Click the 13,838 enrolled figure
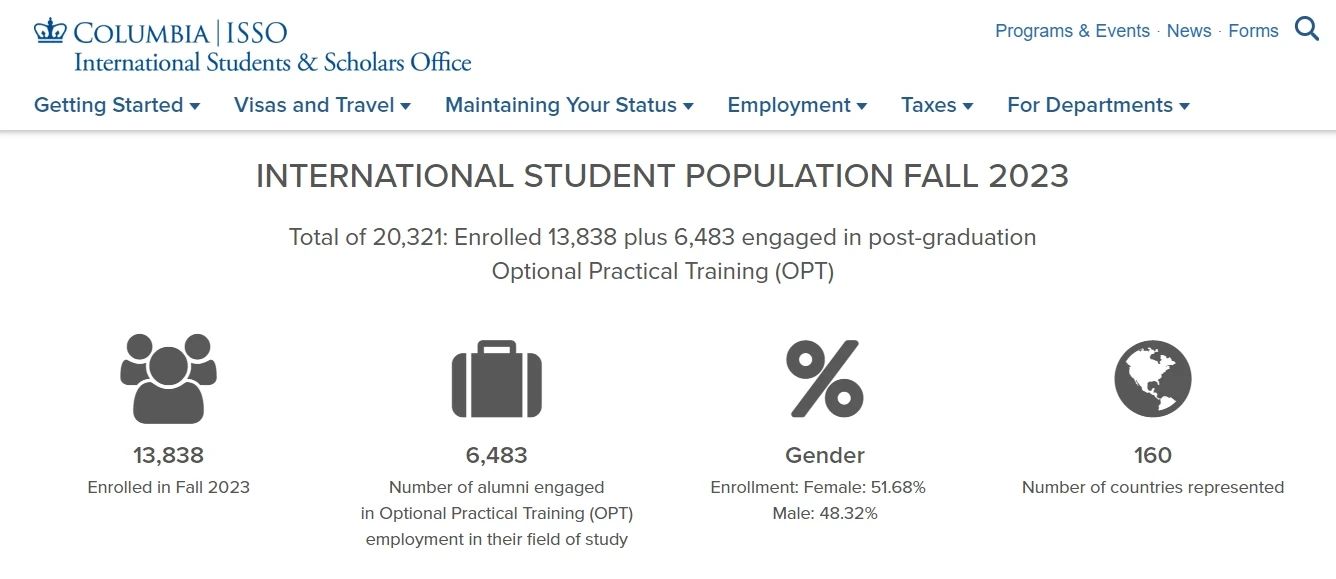The image size is (1336, 579). [168, 456]
